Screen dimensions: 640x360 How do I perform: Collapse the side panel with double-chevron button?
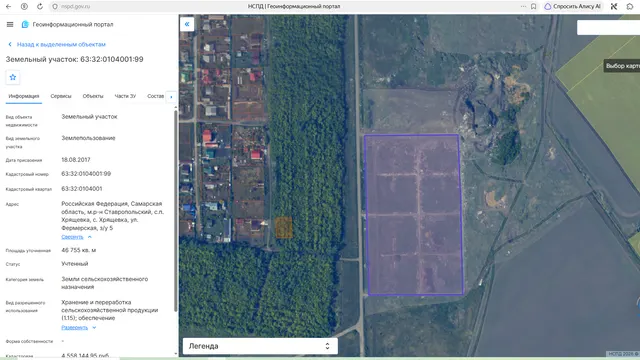point(187,24)
